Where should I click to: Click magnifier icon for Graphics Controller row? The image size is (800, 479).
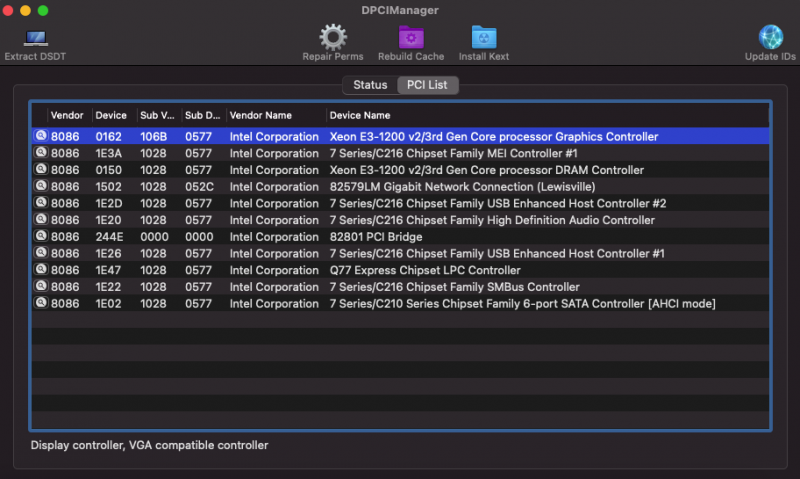[41, 136]
